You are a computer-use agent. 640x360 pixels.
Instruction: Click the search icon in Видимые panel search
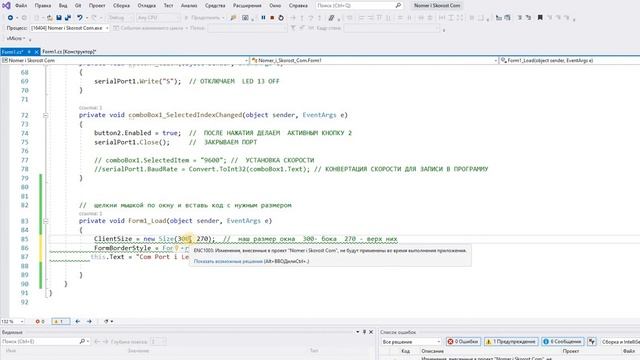click(82, 341)
